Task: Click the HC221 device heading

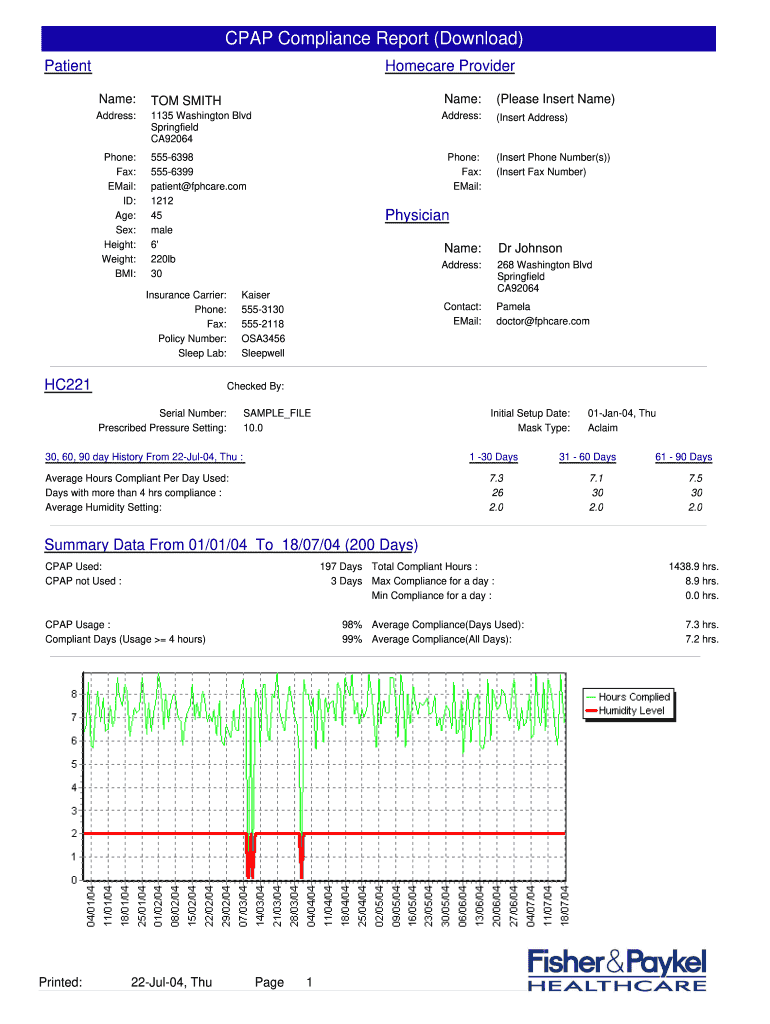Action: coord(68,385)
